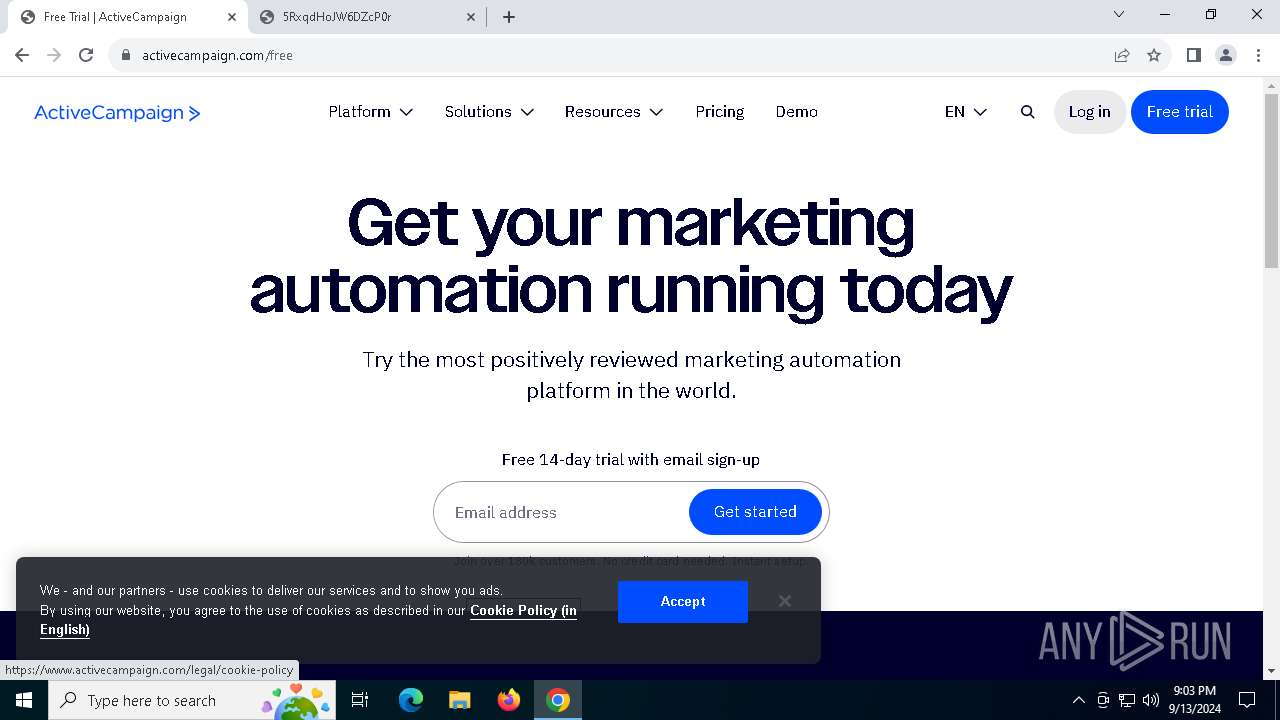1280x720 pixels.
Task: Click the Log in button
Action: pos(1089,112)
